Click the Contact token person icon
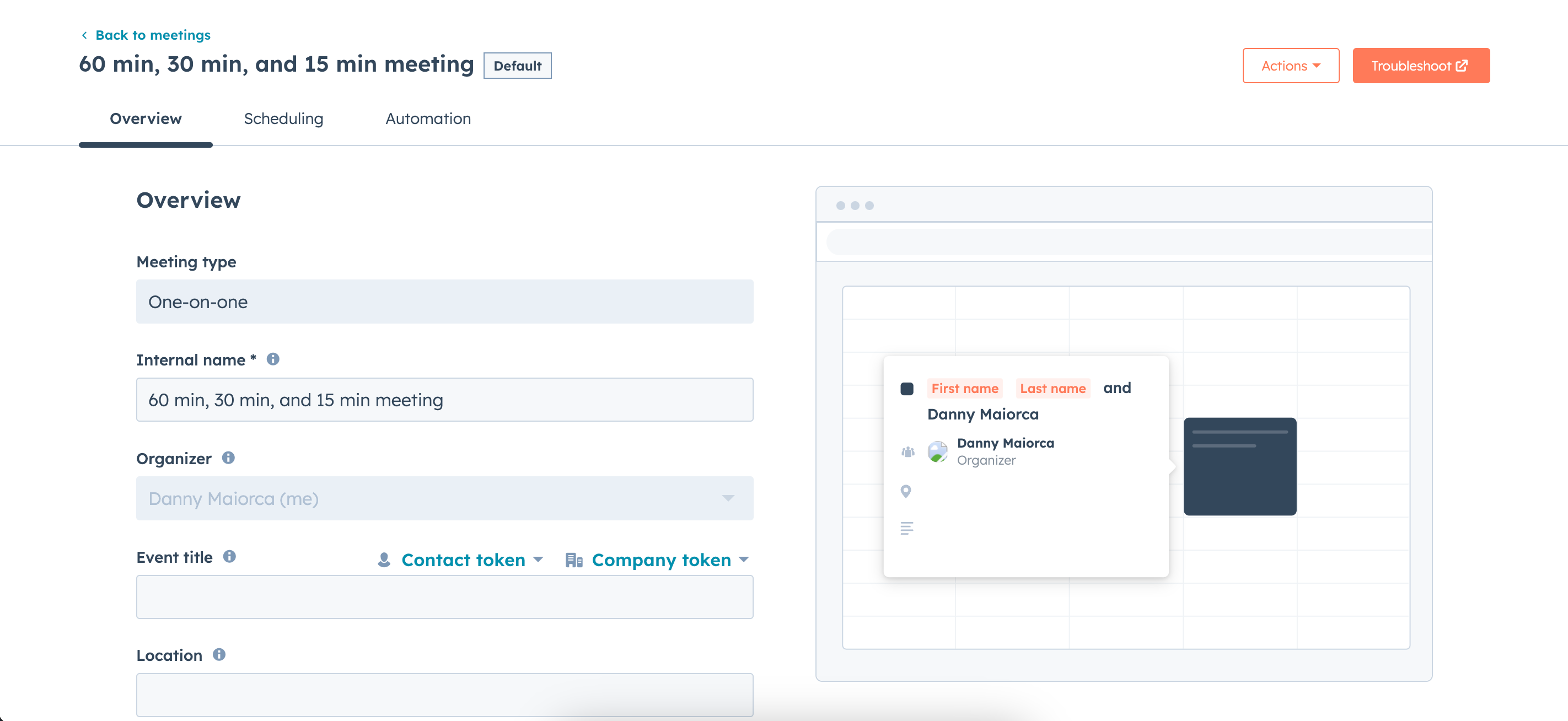Viewport: 1568px width, 721px height. (x=384, y=559)
